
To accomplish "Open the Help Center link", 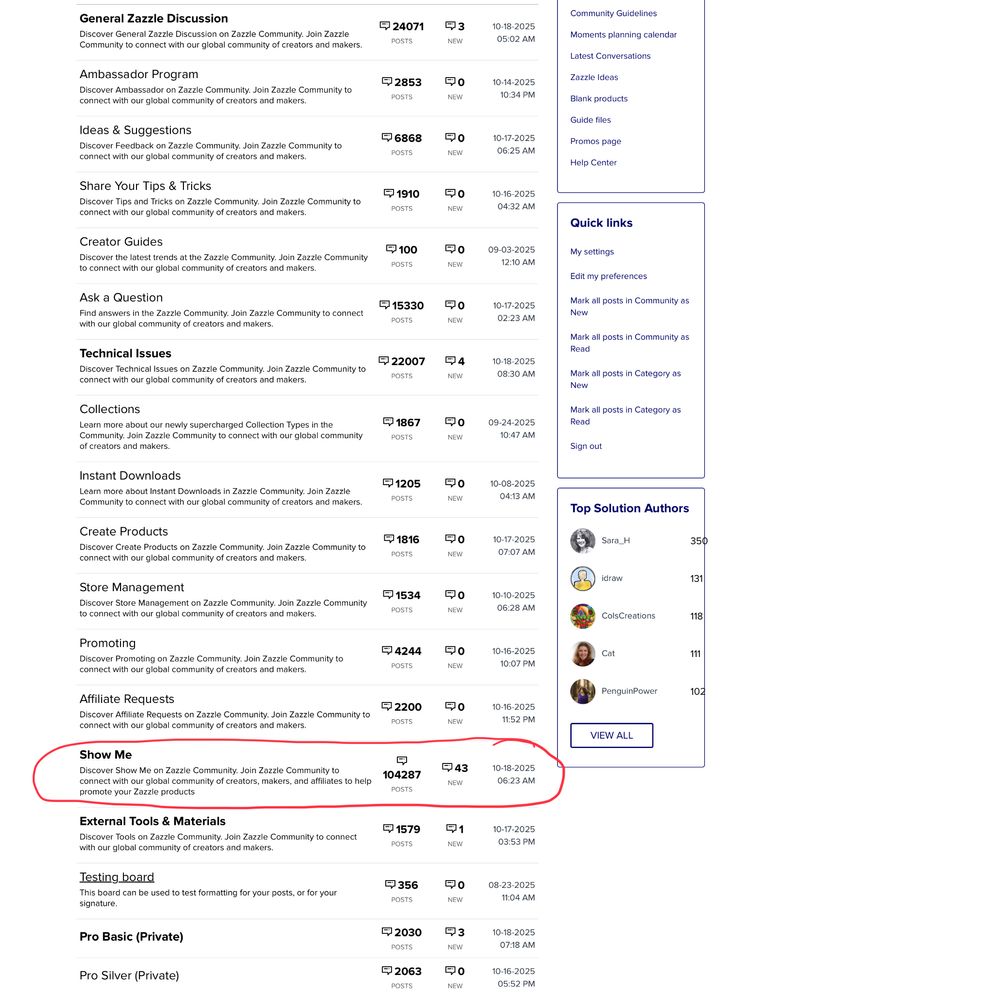I will [x=593, y=163].
